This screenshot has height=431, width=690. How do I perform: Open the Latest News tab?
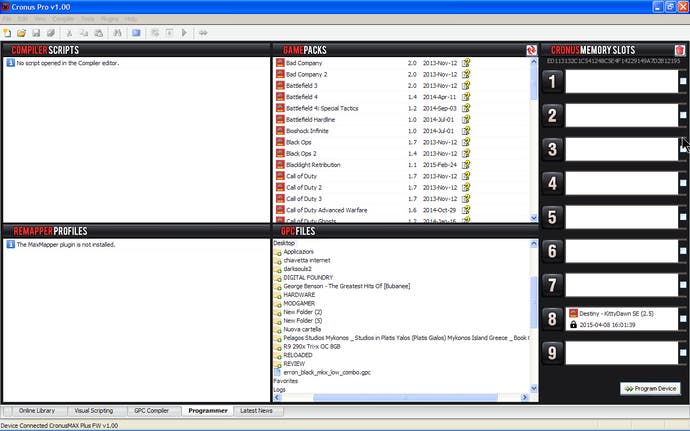point(256,411)
